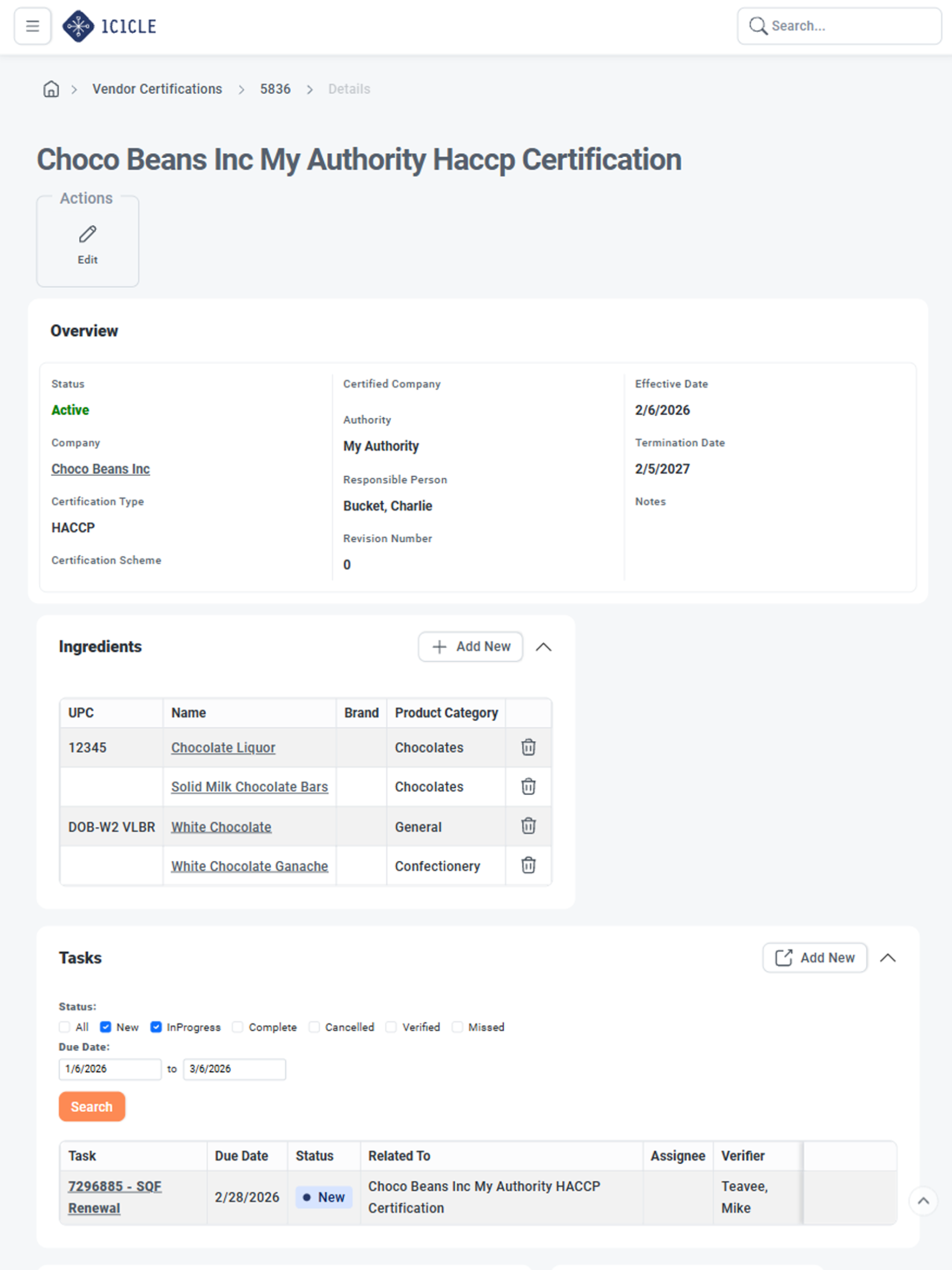Click the orange Search button
Screen dimensions: 952x1270
[92, 1106]
